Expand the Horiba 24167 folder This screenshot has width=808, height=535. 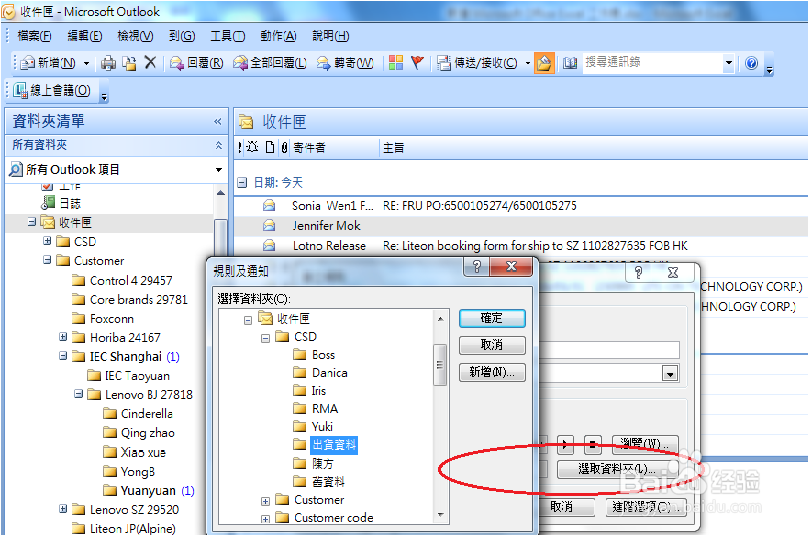click(x=63, y=337)
